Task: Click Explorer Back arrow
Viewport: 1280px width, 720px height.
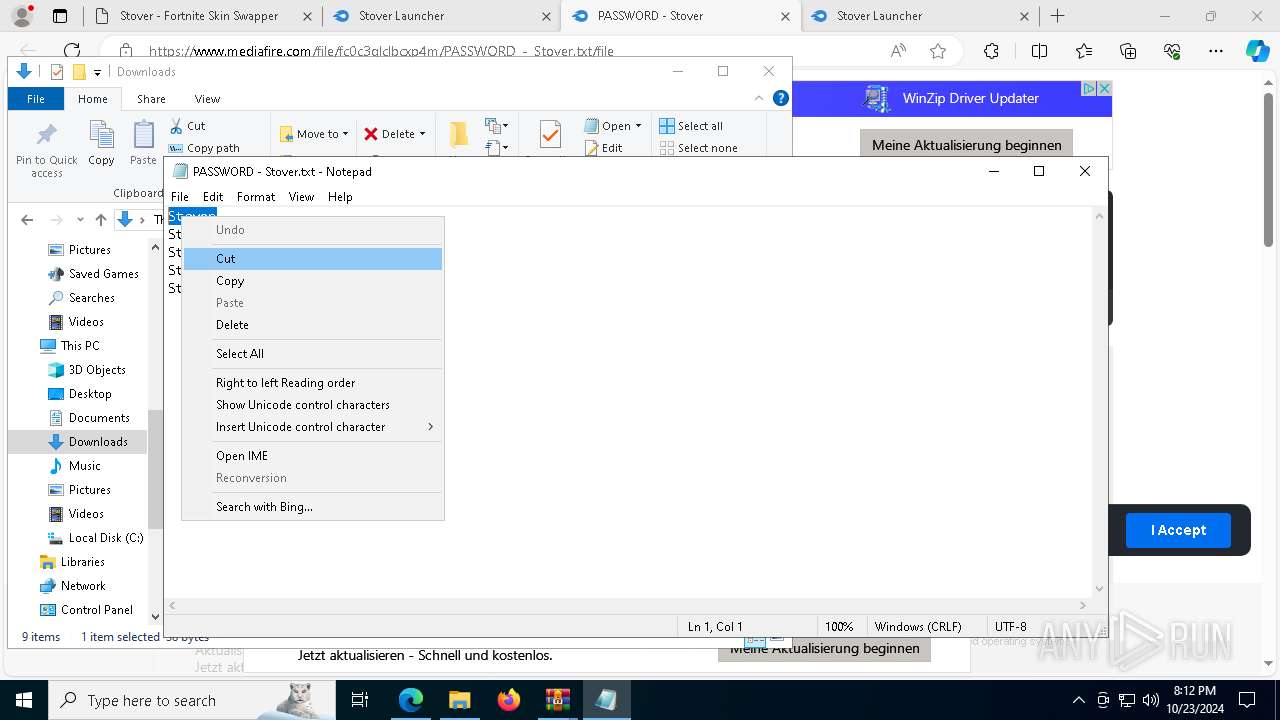Action: point(28,220)
